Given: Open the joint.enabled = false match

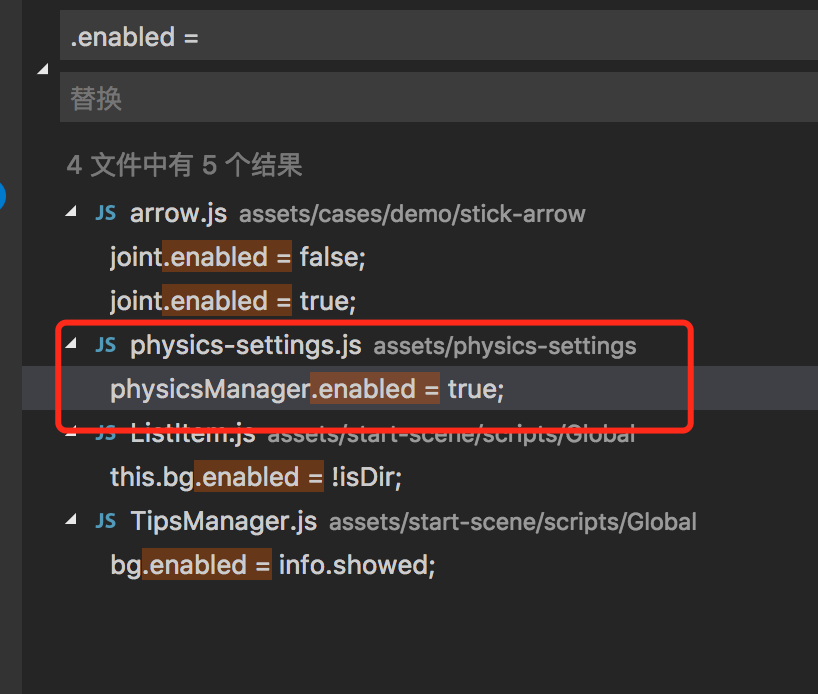Looking at the screenshot, I should click(x=238, y=257).
